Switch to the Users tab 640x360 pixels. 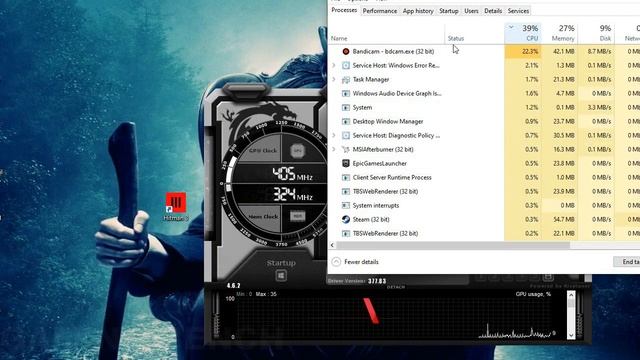tap(471, 11)
